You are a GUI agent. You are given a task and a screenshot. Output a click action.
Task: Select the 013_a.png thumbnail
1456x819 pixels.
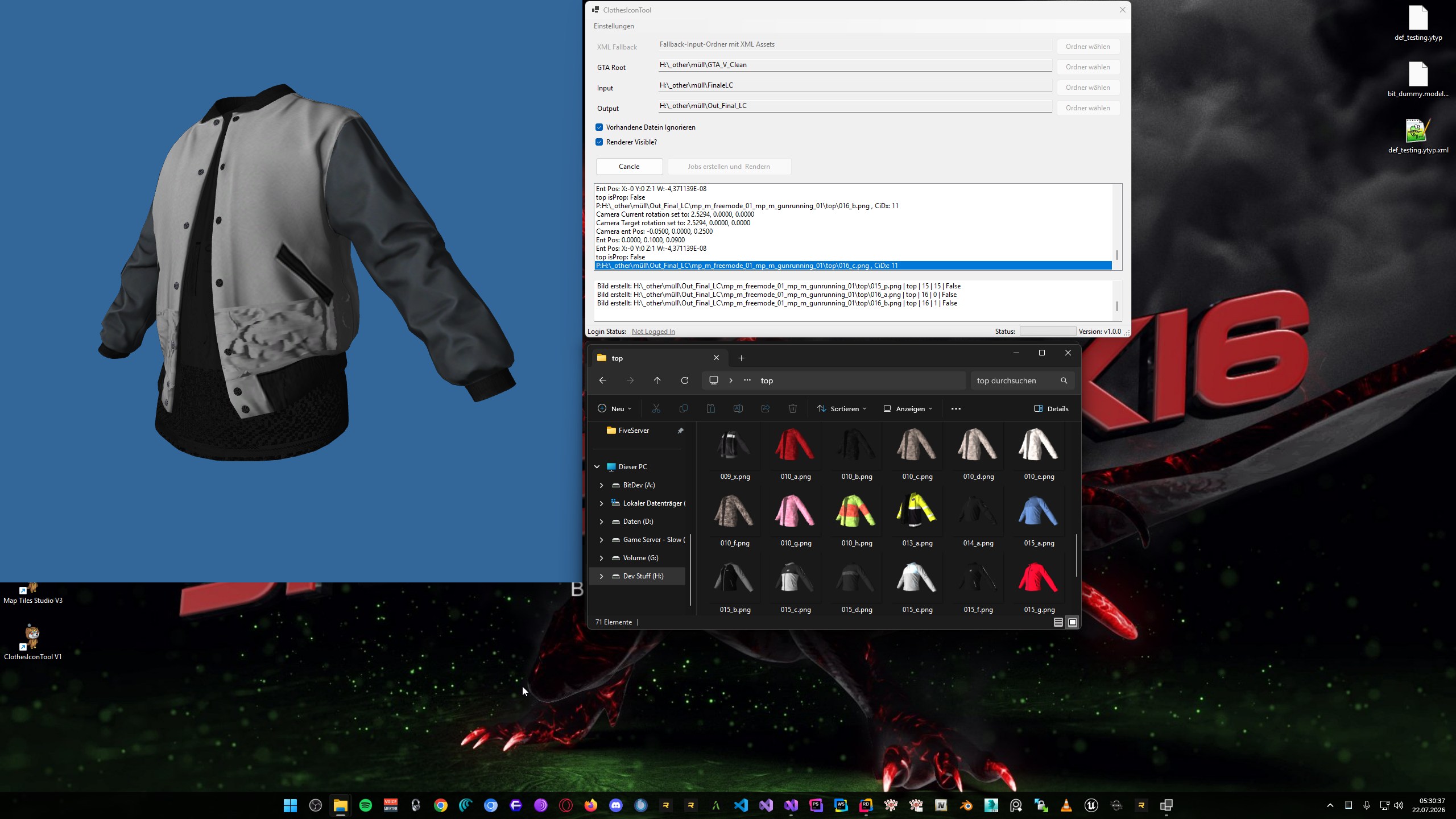pyautogui.click(x=917, y=520)
